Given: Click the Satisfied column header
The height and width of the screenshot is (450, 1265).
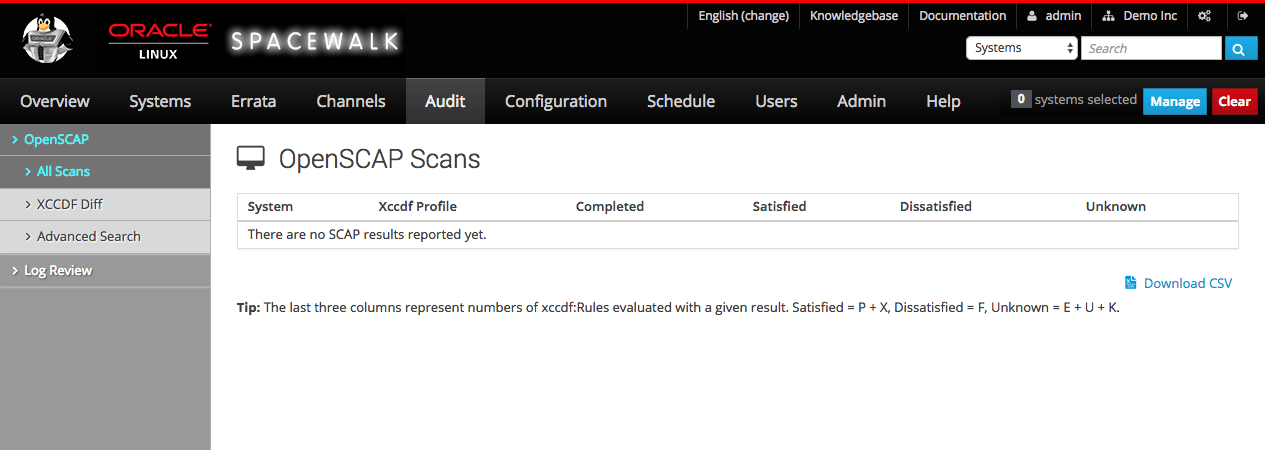Looking at the screenshot, I should point(779,206).
